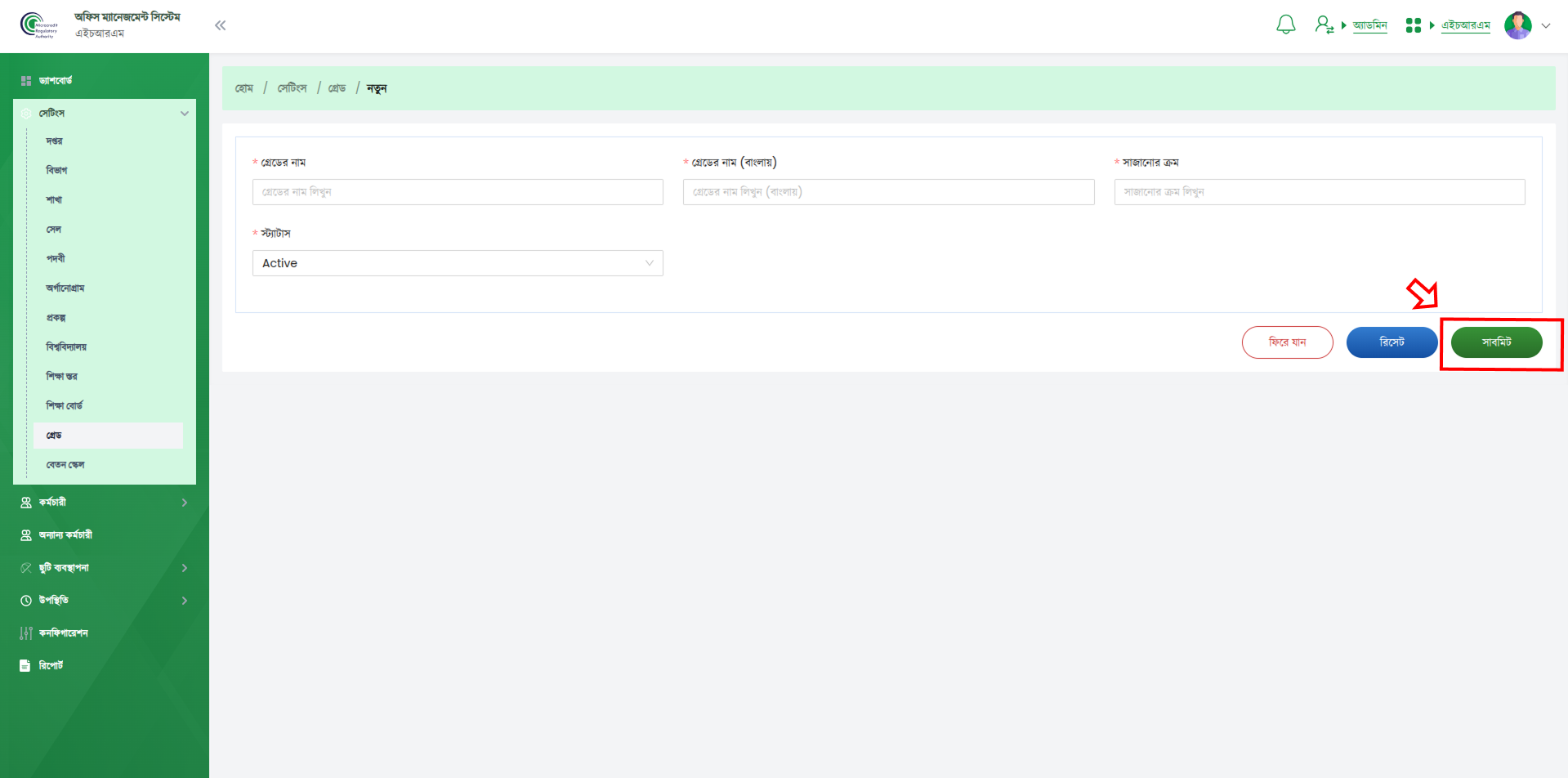1568x778 pixels.
Task: Click the user switch role icon
Action: (x=1324, y=25)
